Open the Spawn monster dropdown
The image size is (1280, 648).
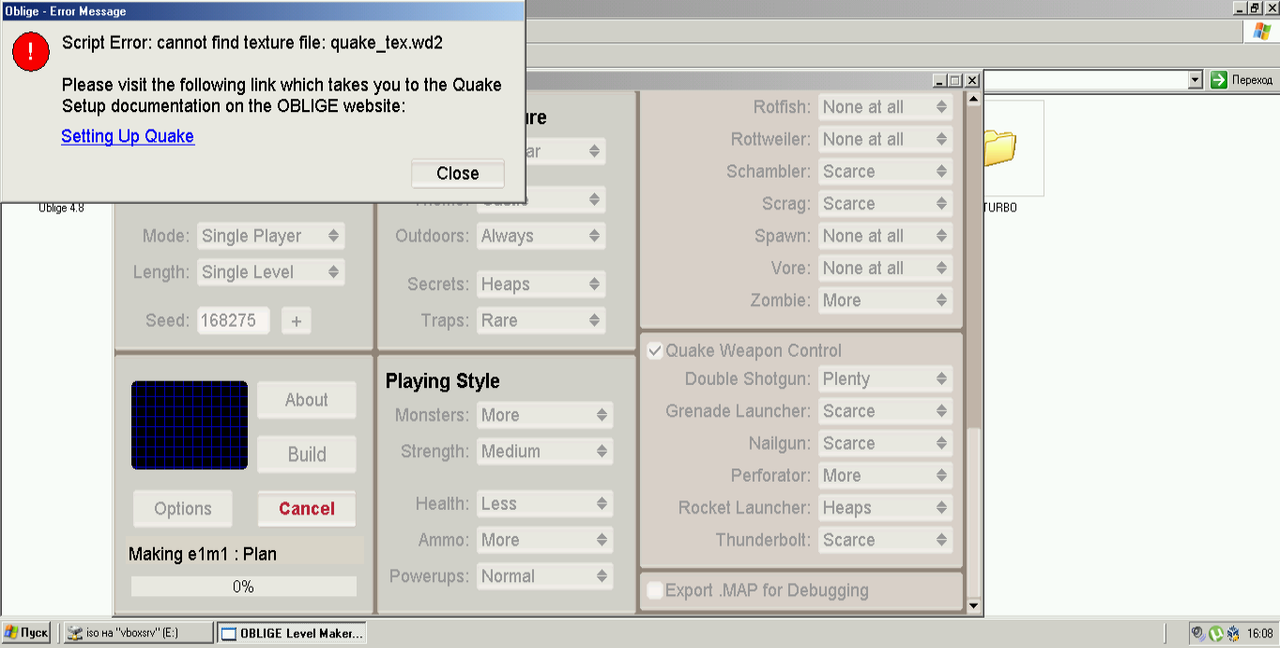tap(885, 236)
